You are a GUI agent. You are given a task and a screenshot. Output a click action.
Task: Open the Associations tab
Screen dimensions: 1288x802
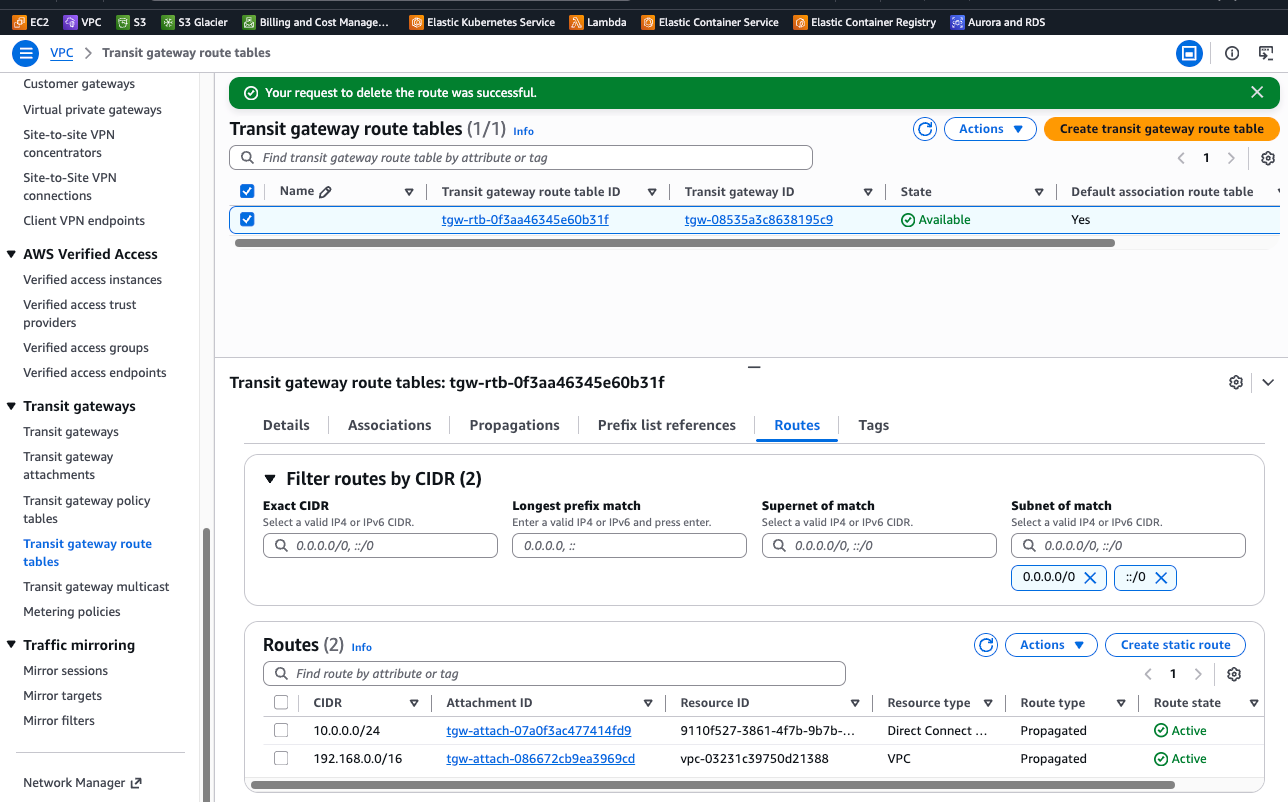coord(389,425)
